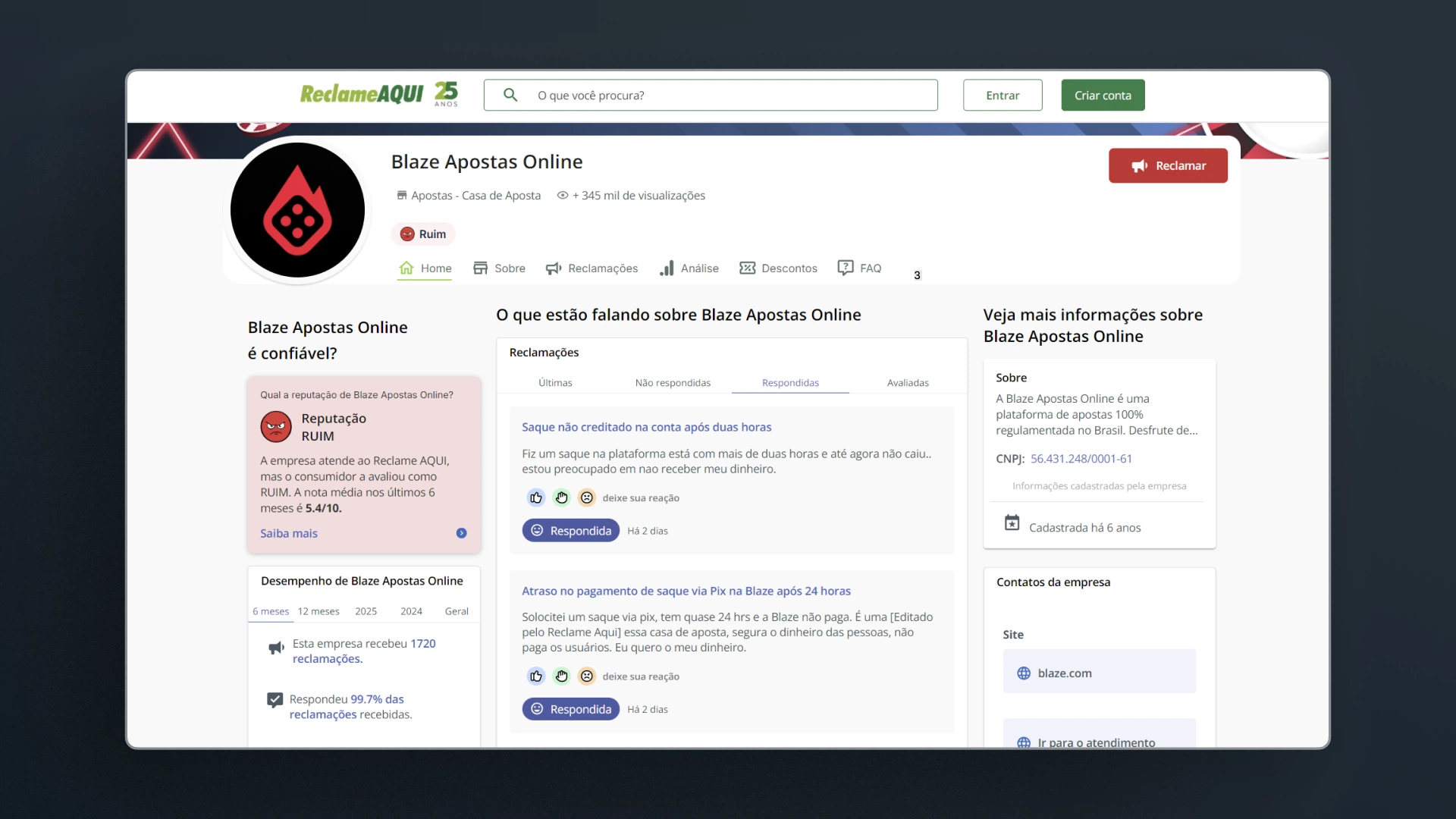Click the Análise bar chart icon
Viewport: 1456px width, 819px height.
tap(667, 268)
